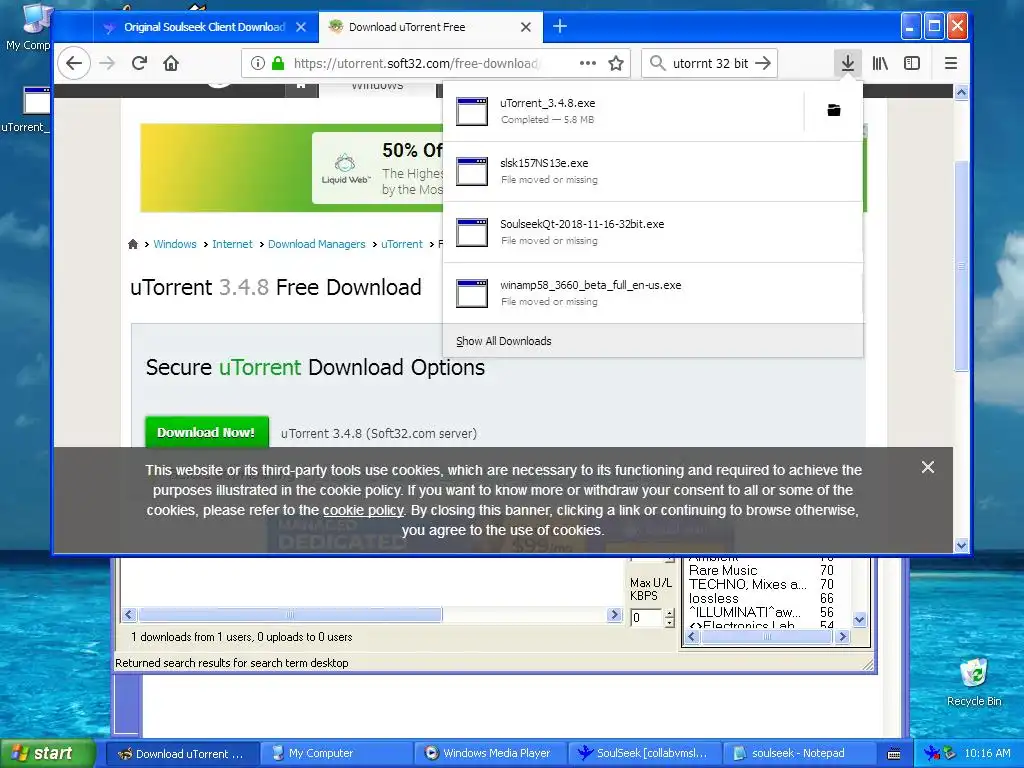This screenshot has height=768, width=1024.
Task: Select the Download uTorrent Free tab
Action: click(432, 27)
